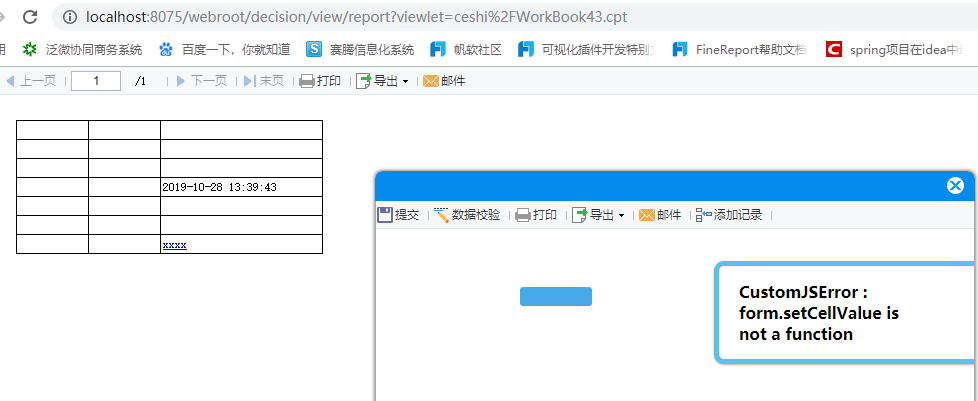Open the 赛腾信息化系统 bookmark
This screenshot has height=401, width=978.
360,49
